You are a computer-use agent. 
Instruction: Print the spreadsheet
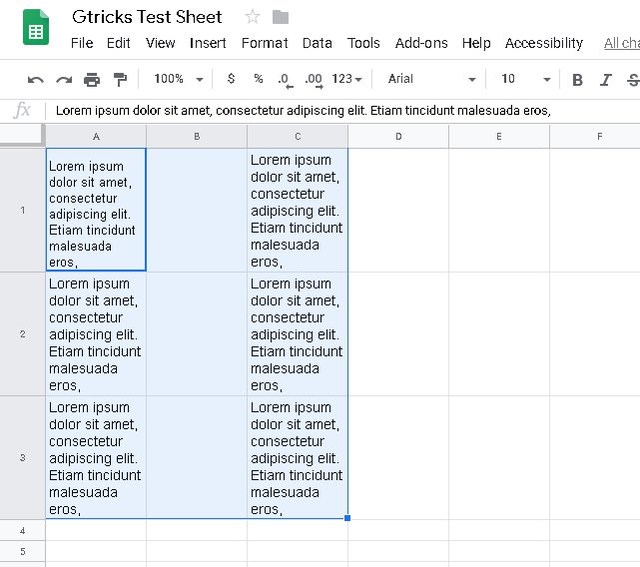tap(92, 79)
